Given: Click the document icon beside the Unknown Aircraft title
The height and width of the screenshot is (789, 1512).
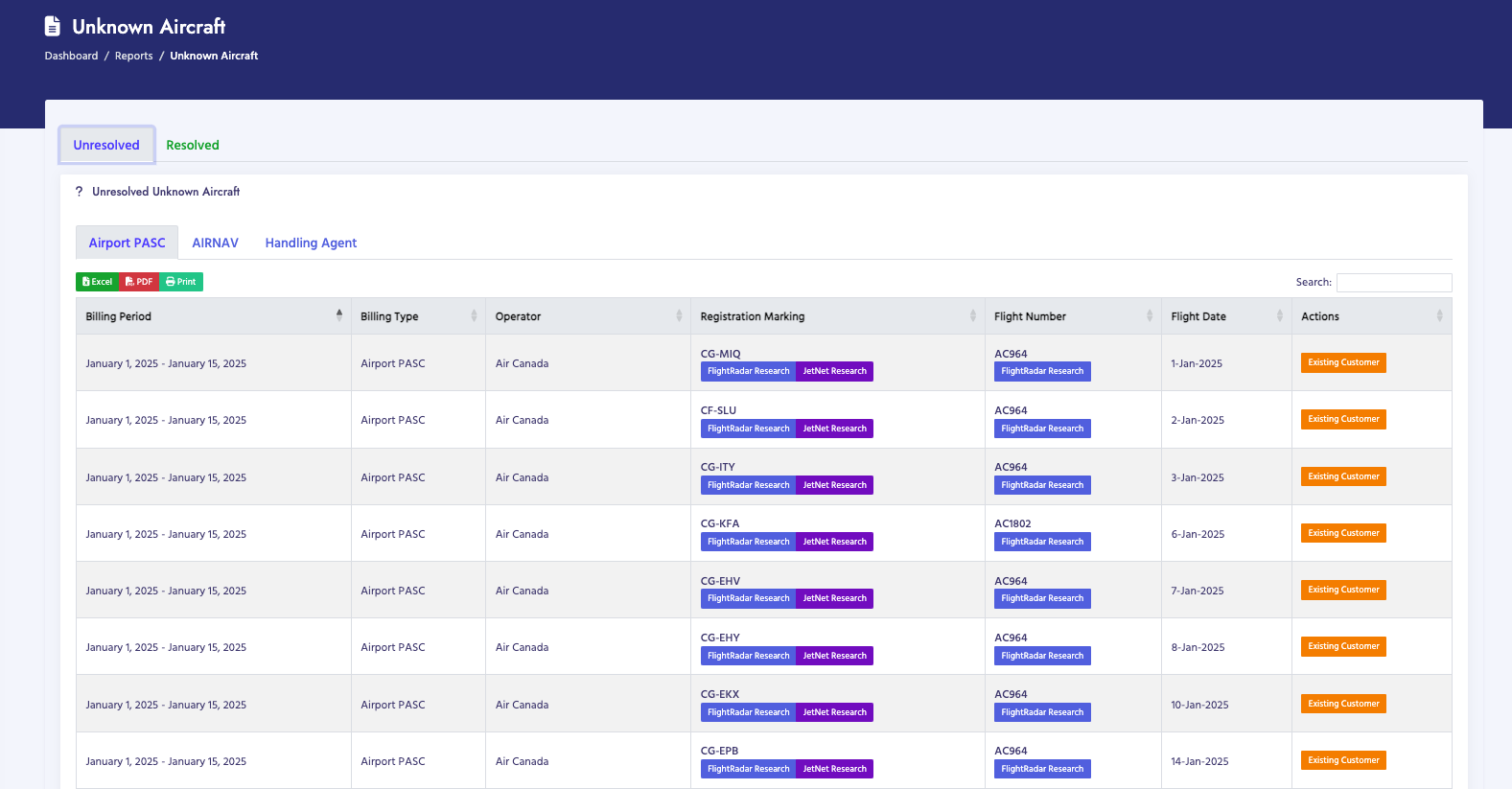Looking at the screenshot, I should (53, 27).
